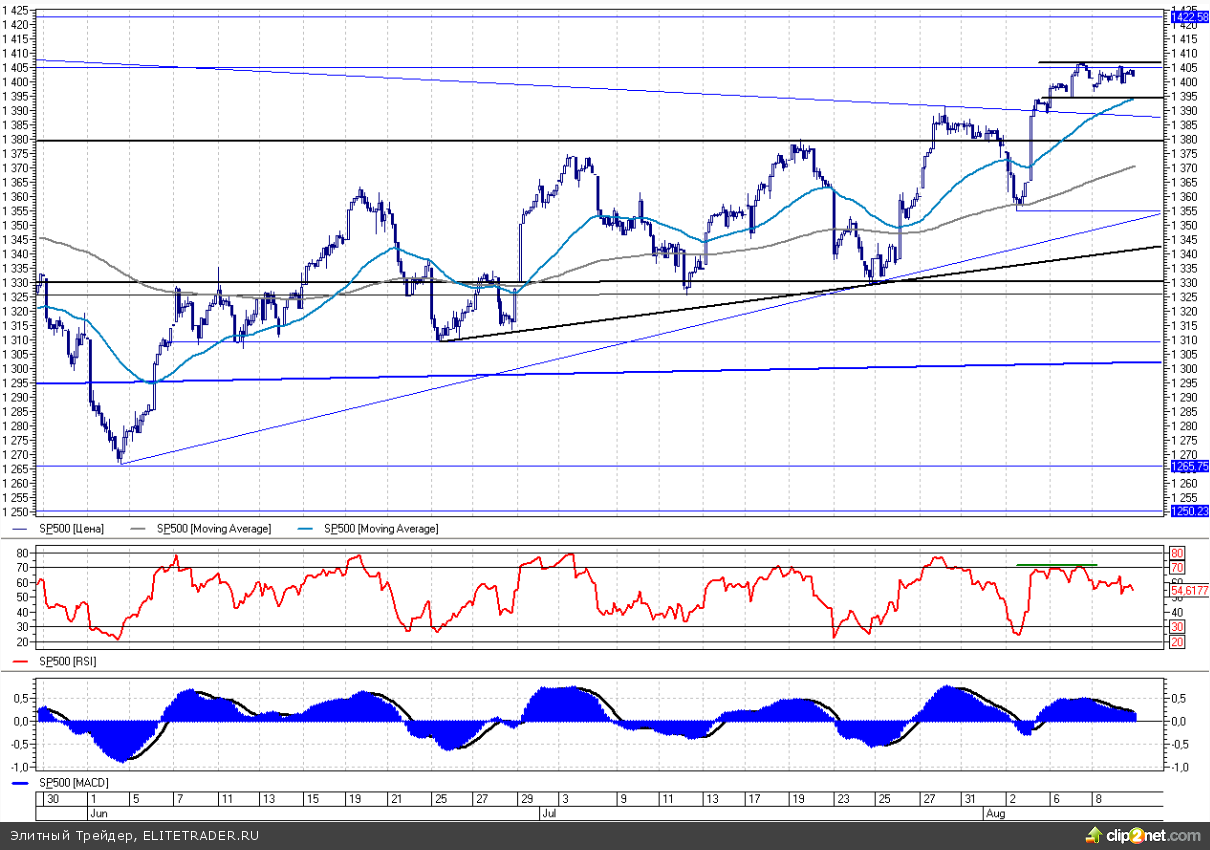Select the 1265.75 price level label
This screenshot has height=850, width=1210.
(x=1189, y=467)
